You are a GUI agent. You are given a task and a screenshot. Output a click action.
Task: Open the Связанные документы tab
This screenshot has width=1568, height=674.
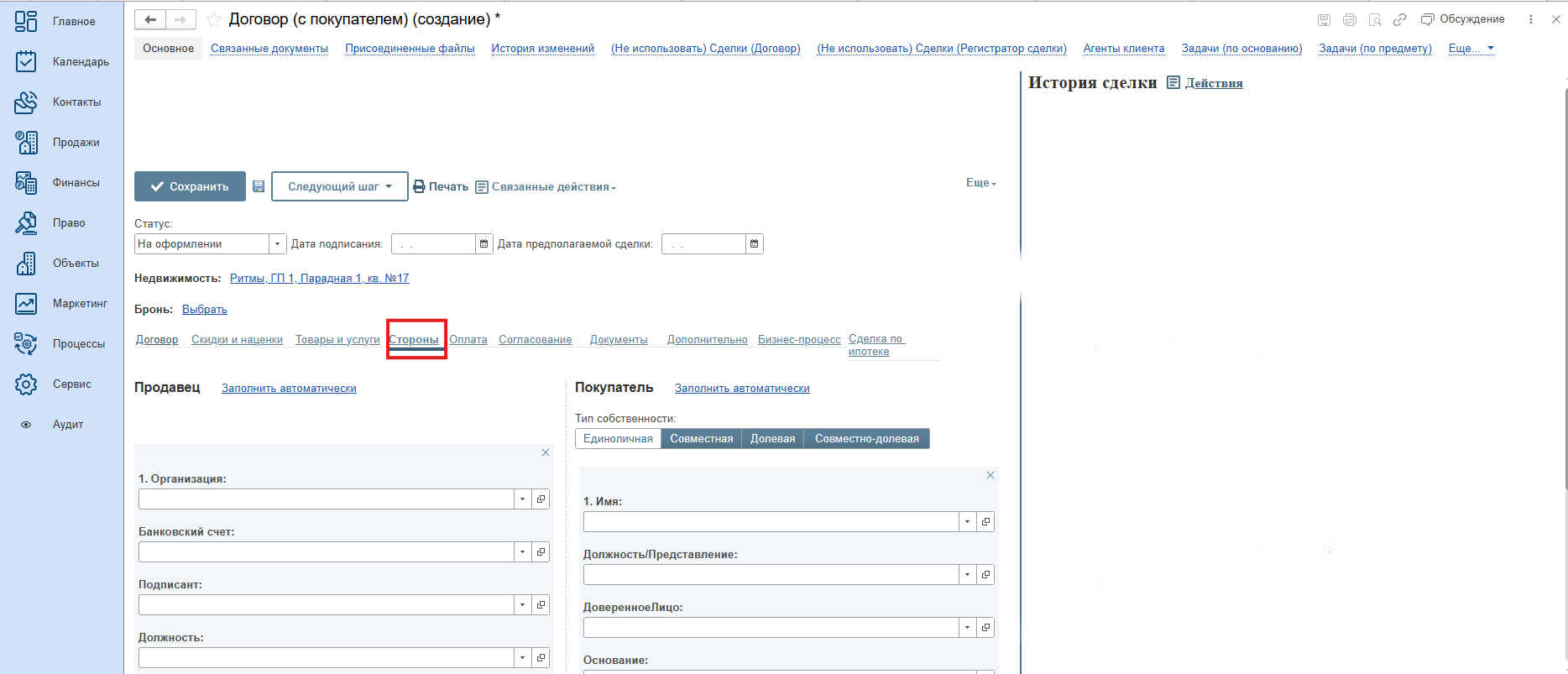pyautogui.click(x=269, y=49)
